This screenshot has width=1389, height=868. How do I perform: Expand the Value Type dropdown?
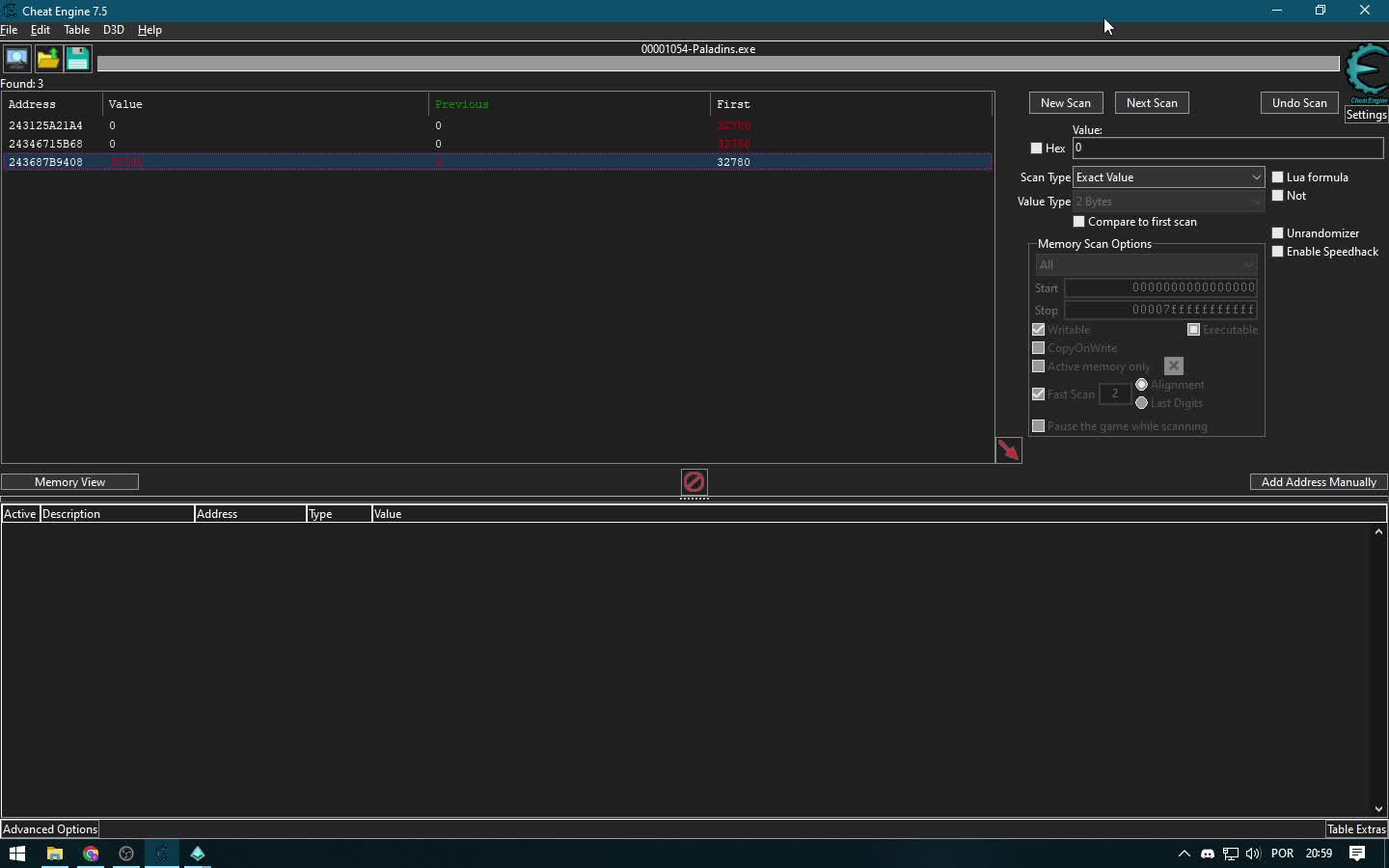click(1168, 202)
